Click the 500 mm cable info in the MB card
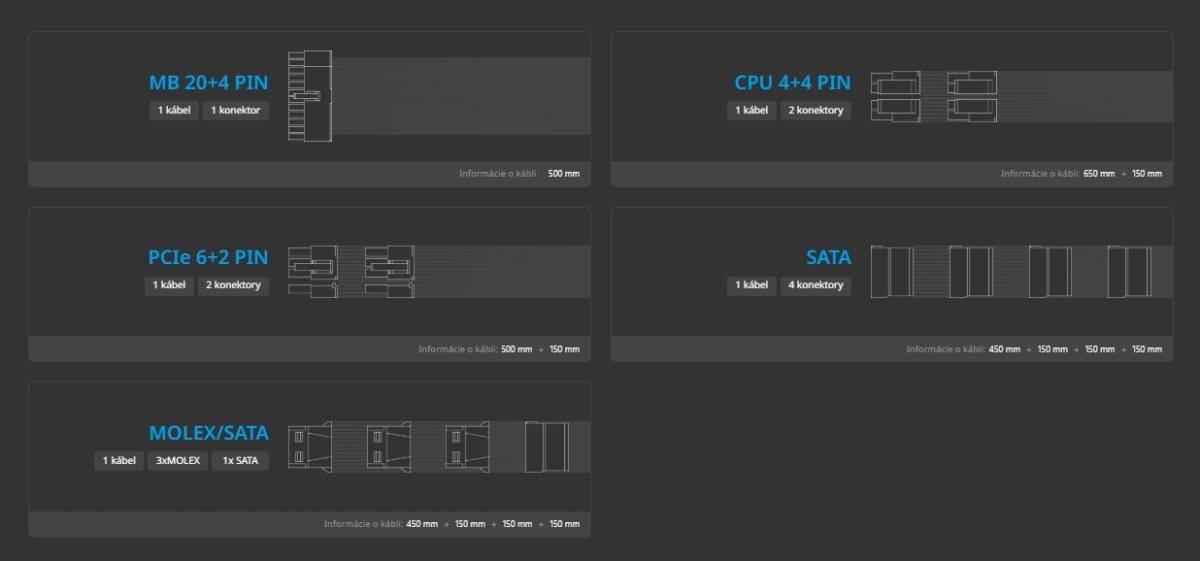The height and width of the screenshot is (561, 1200). point(563,174)
